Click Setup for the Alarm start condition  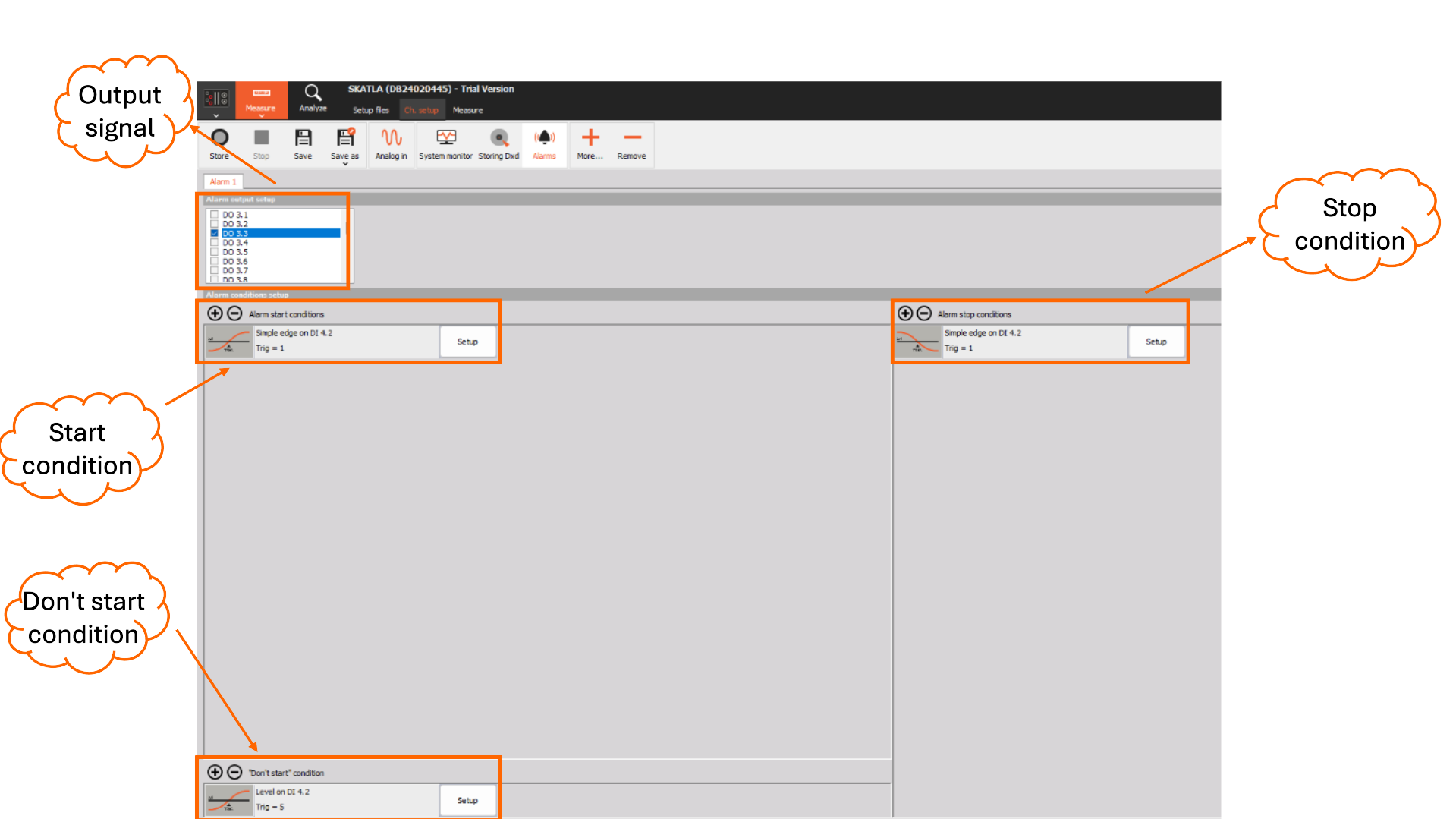click(467, 342)
